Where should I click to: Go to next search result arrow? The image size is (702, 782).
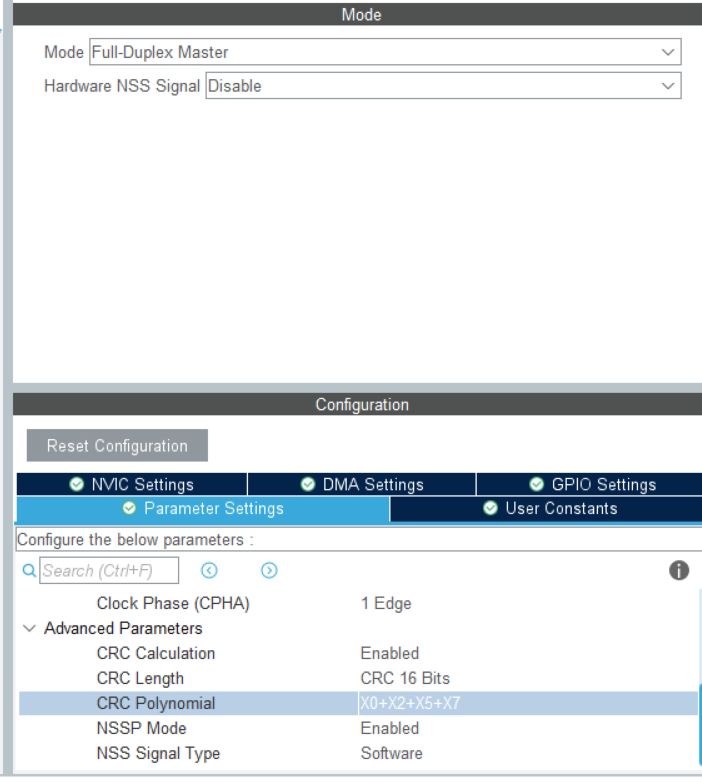269,571
